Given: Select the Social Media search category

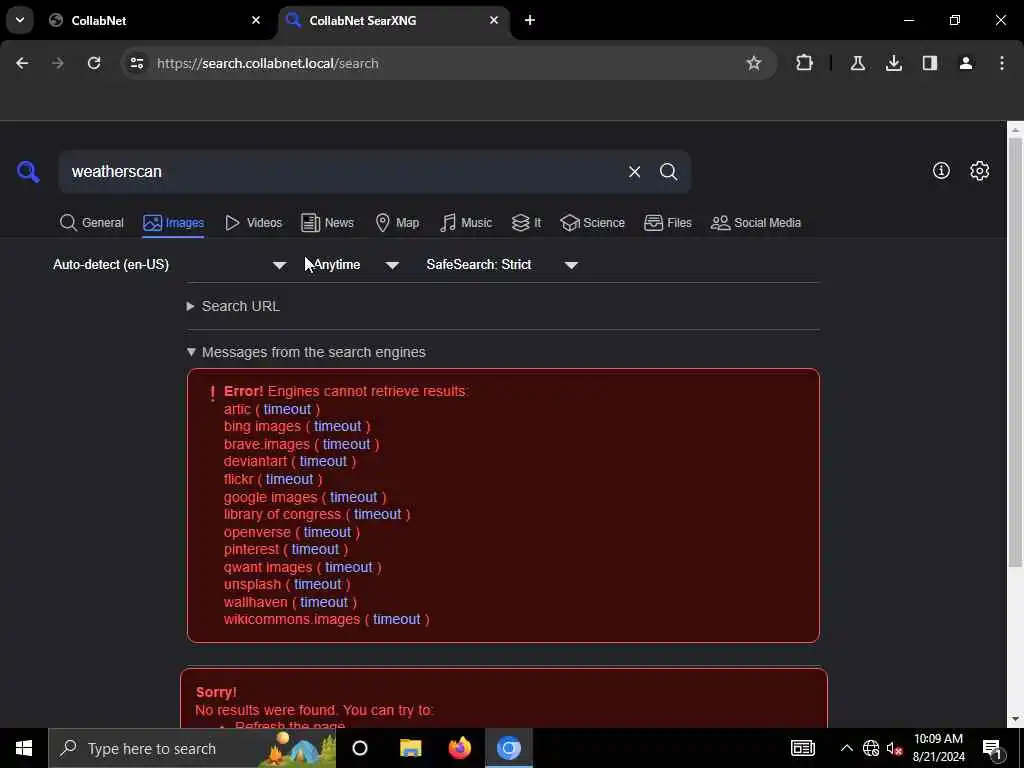Looking at the screenshot, I should point(756,223).
